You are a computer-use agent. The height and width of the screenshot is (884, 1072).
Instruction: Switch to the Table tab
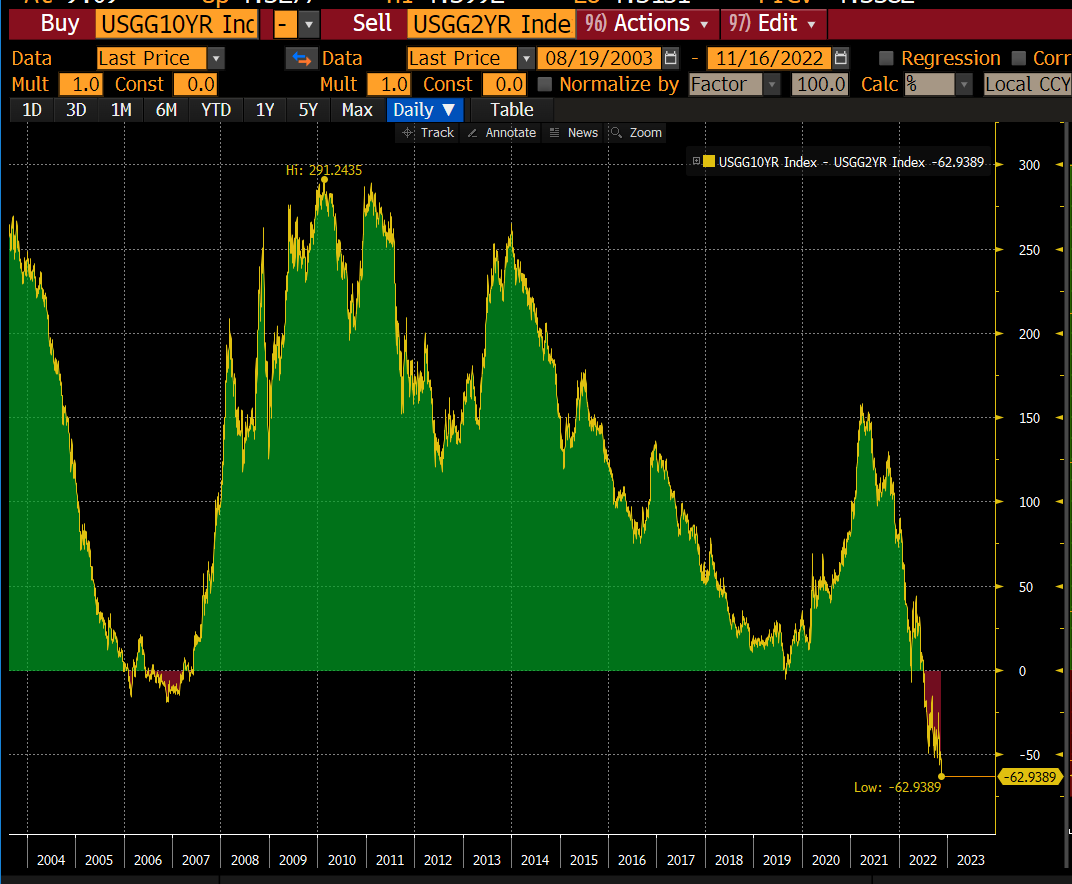click(510, 110)
